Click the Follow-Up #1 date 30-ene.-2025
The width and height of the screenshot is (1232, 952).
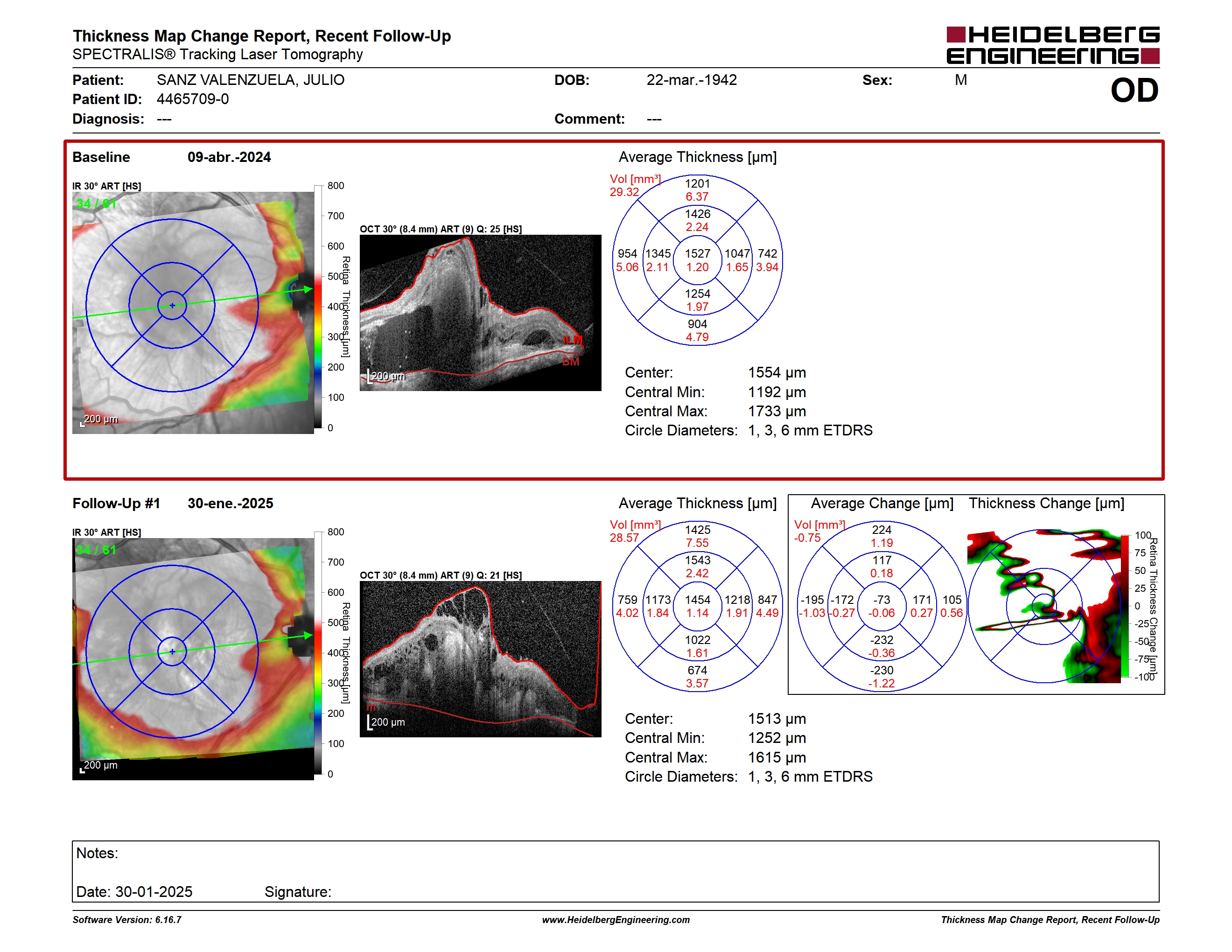coord(230,504)
